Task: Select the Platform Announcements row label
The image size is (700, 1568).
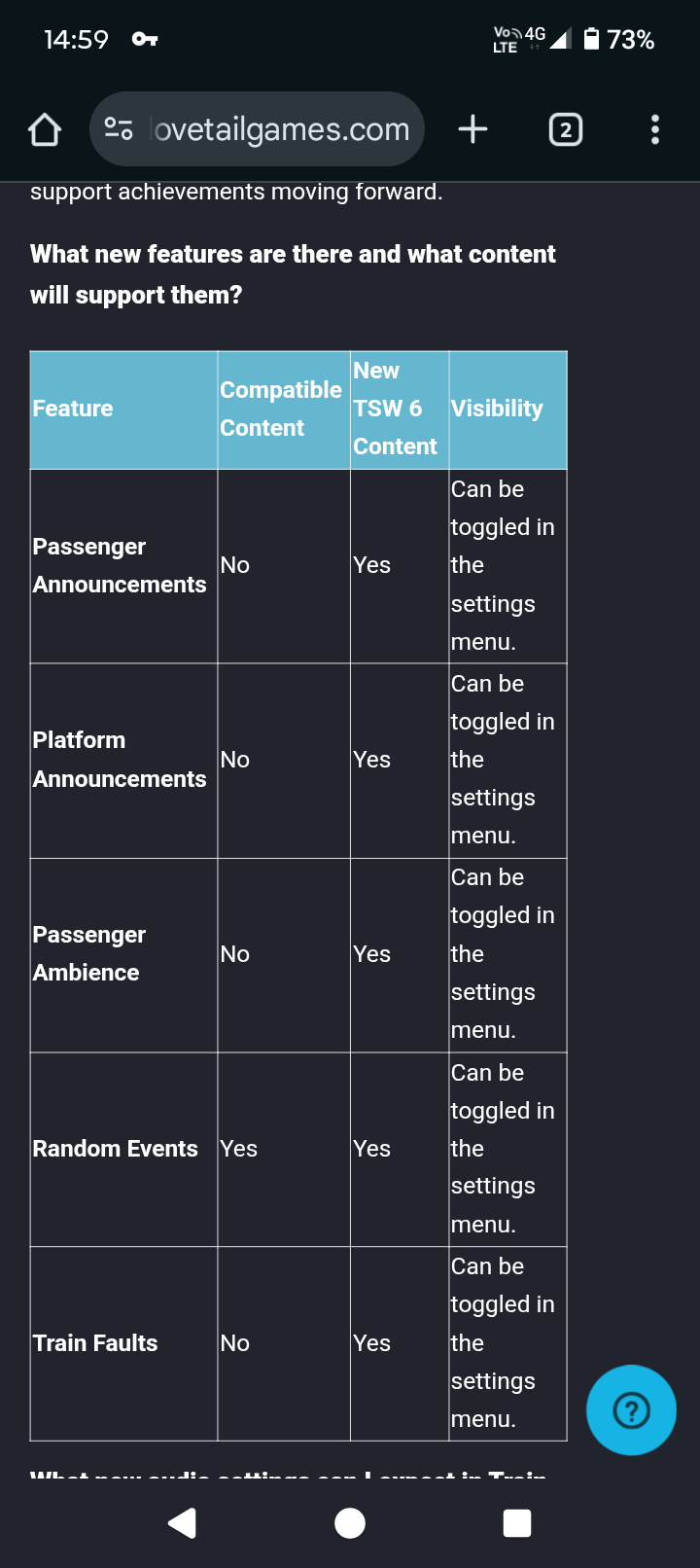Action: pyautogui.click(x=119, y=760)
